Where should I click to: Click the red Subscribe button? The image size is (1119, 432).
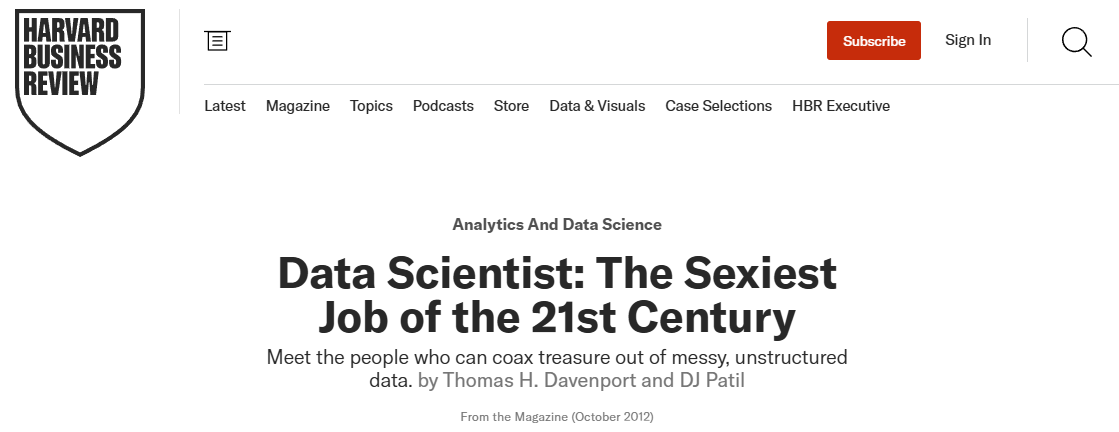tap(873, 41)
